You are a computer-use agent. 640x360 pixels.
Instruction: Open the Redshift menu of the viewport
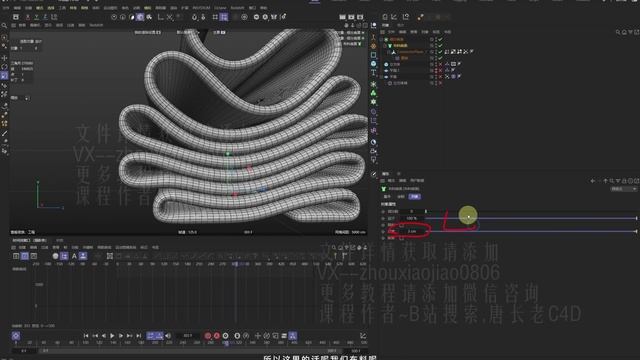pos(96,25)
